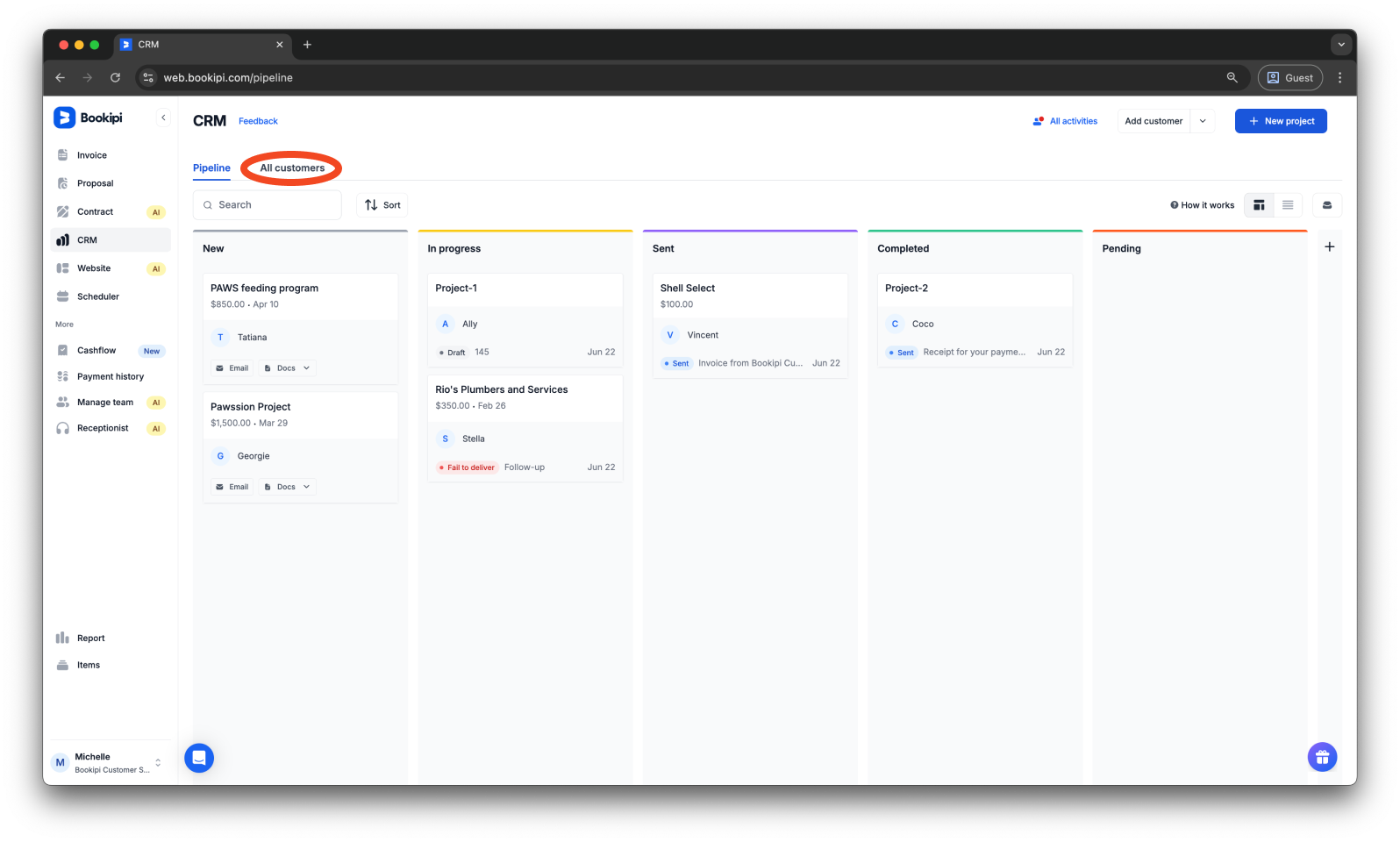
Task: Select the Pipeline tab
Action: [x=211, y=168]
